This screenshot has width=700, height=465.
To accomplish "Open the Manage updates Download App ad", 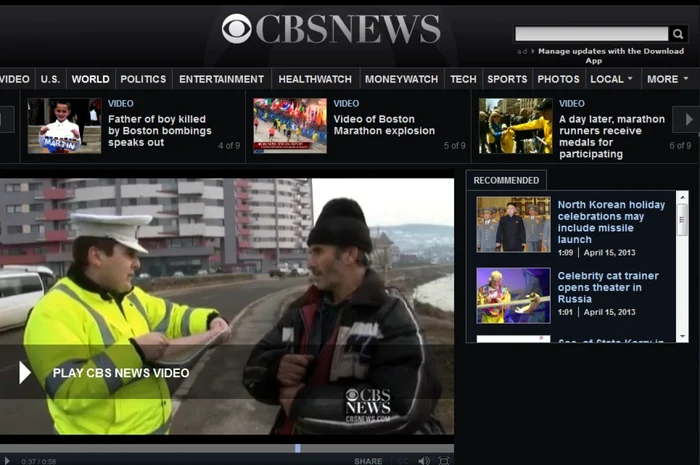I will 611,56.
